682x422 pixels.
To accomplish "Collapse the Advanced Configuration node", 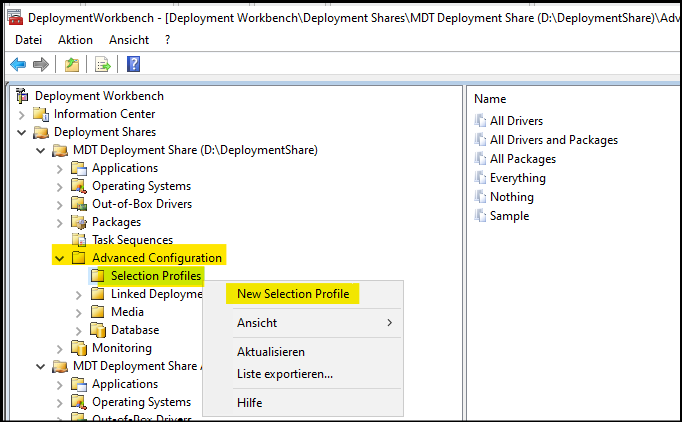I will pos(60,258).
